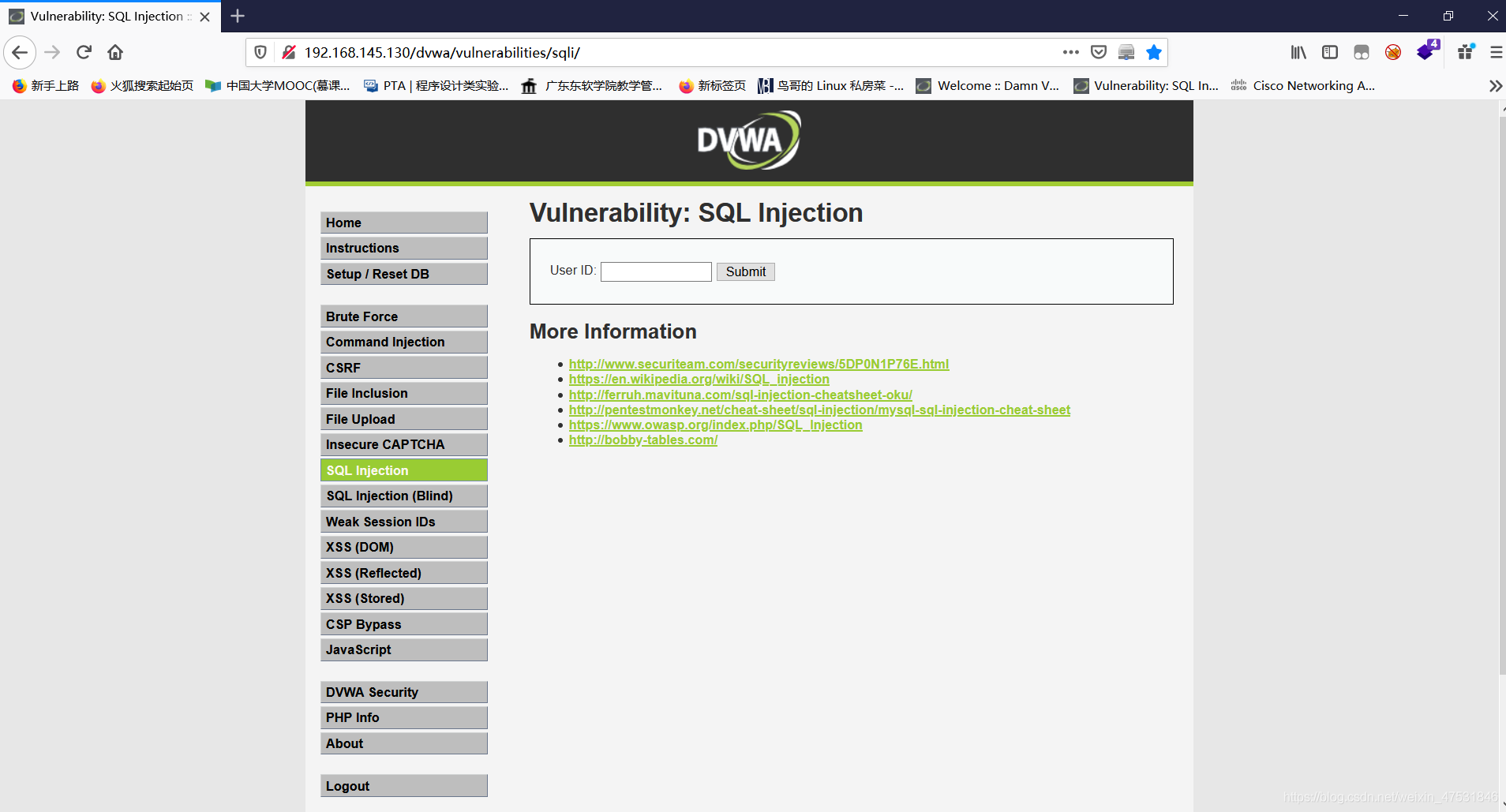Screen dimensions: 1506x812
Task: Open the JavaScript module
Action: tap(404, 649)
